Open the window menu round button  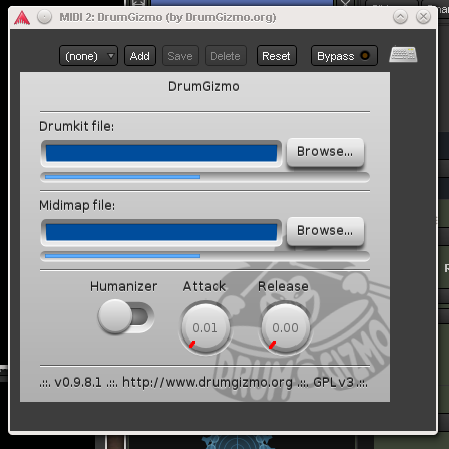tap(44, 17)
